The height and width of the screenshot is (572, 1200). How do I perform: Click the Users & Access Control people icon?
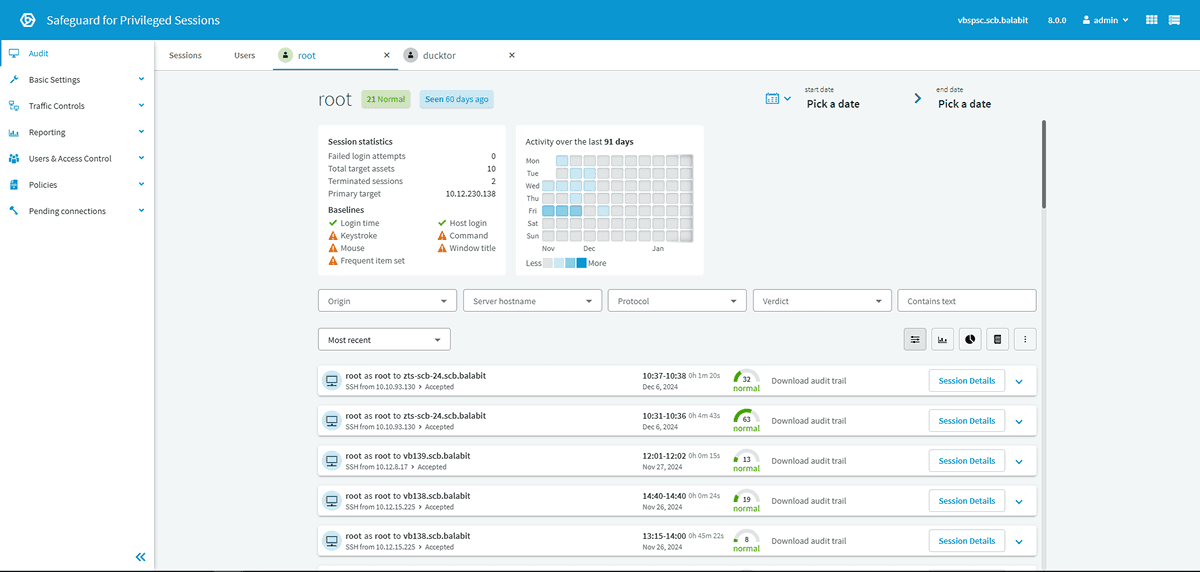pos(13,158)
